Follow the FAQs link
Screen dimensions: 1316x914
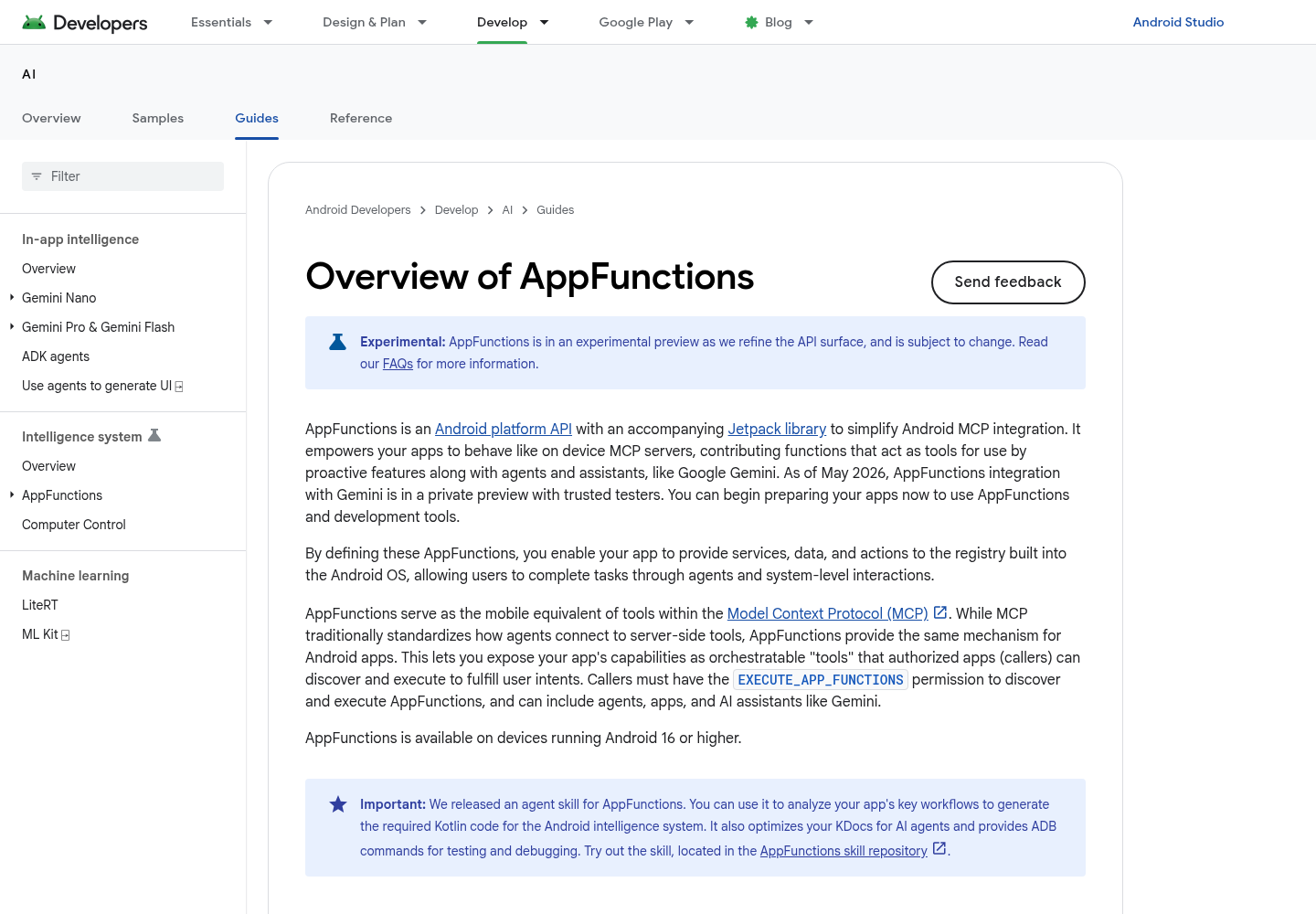[398, 364]
